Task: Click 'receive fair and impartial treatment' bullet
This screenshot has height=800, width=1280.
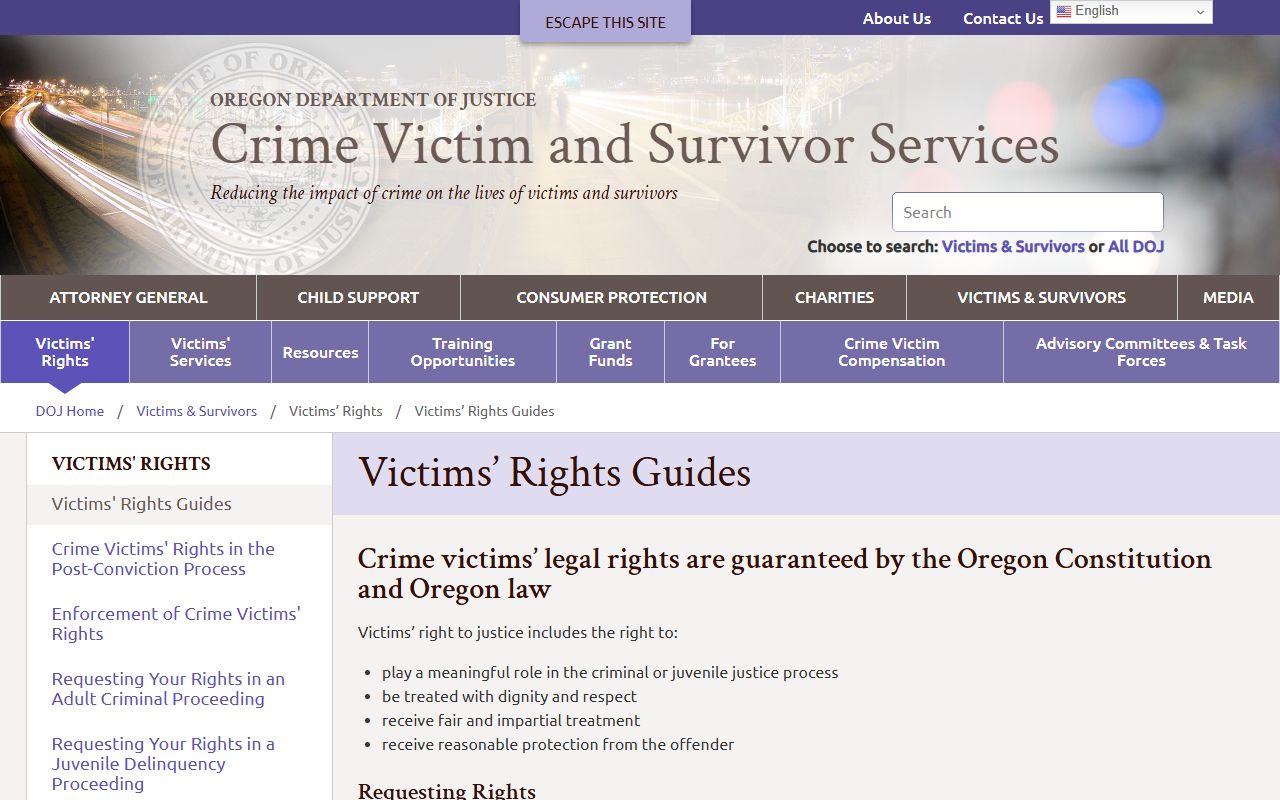Action: click(511, 720)
